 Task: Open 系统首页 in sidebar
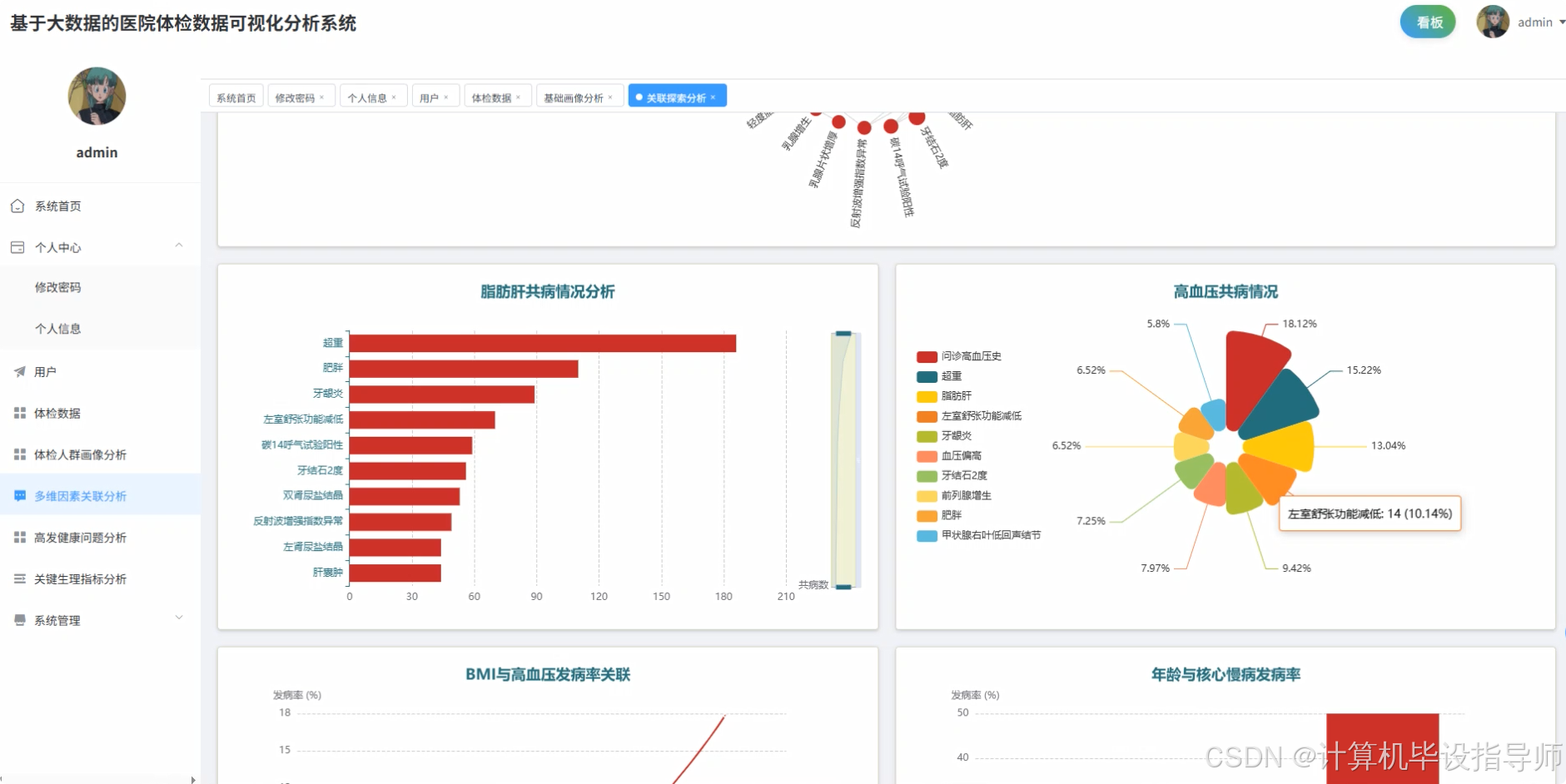click(100, 206)
